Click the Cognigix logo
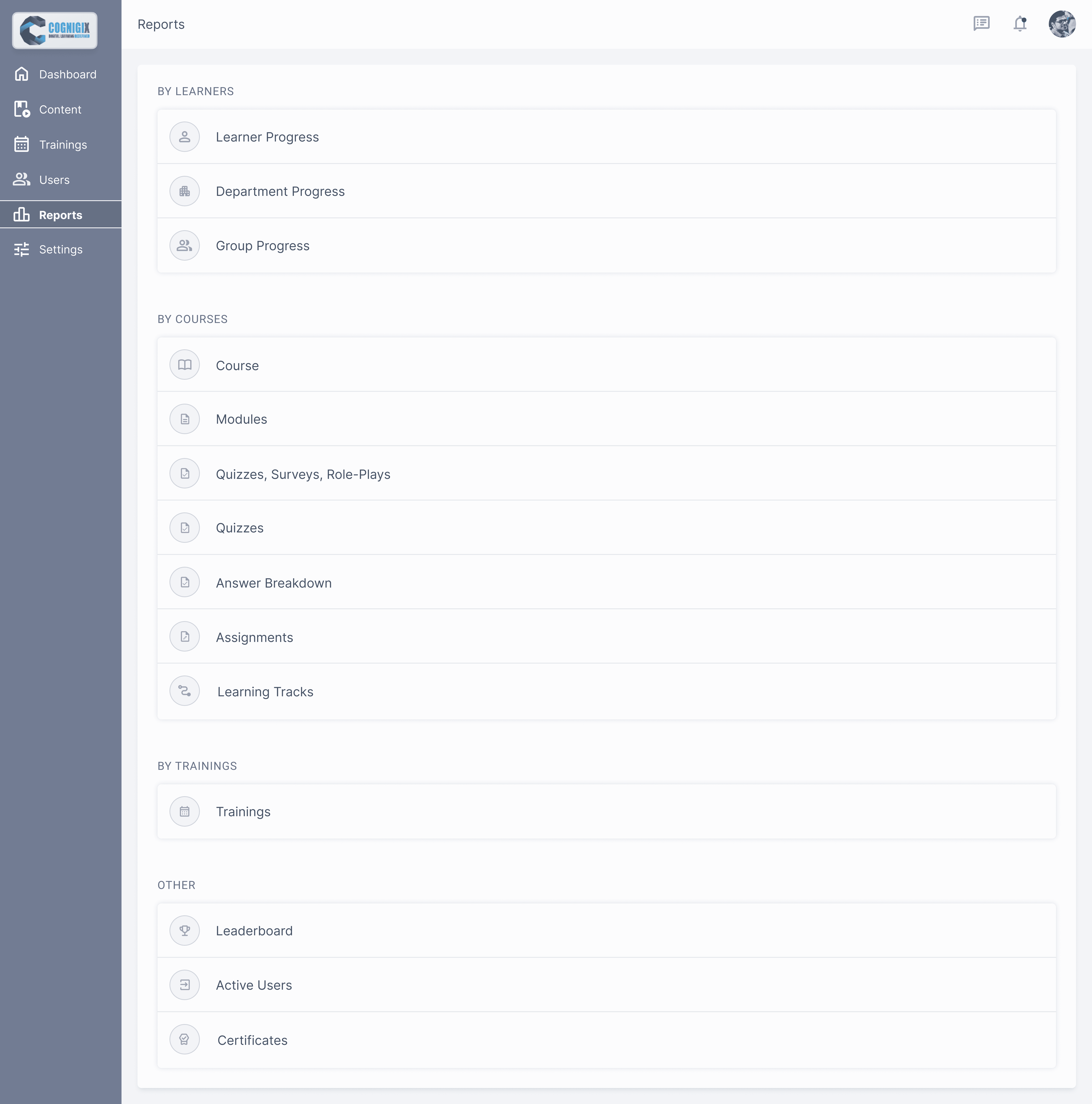This screenshot has width=1092, height=1104. [55, 30]
